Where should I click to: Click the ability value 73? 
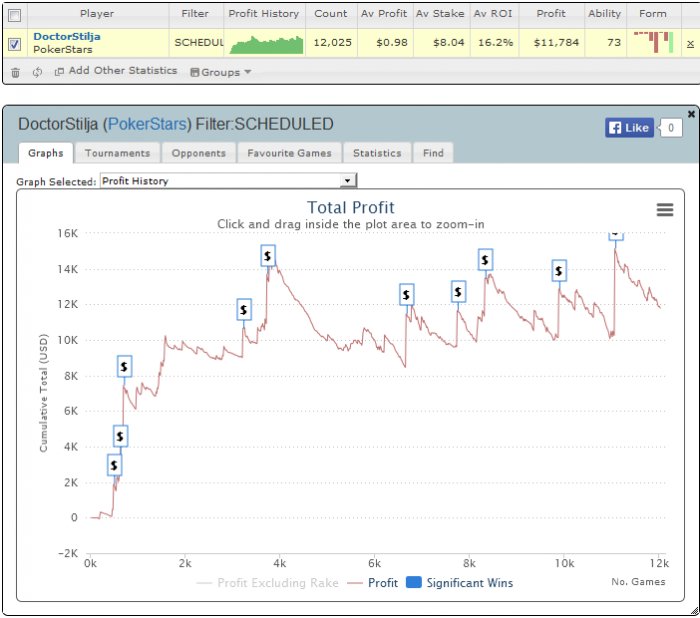coord(614,43)
